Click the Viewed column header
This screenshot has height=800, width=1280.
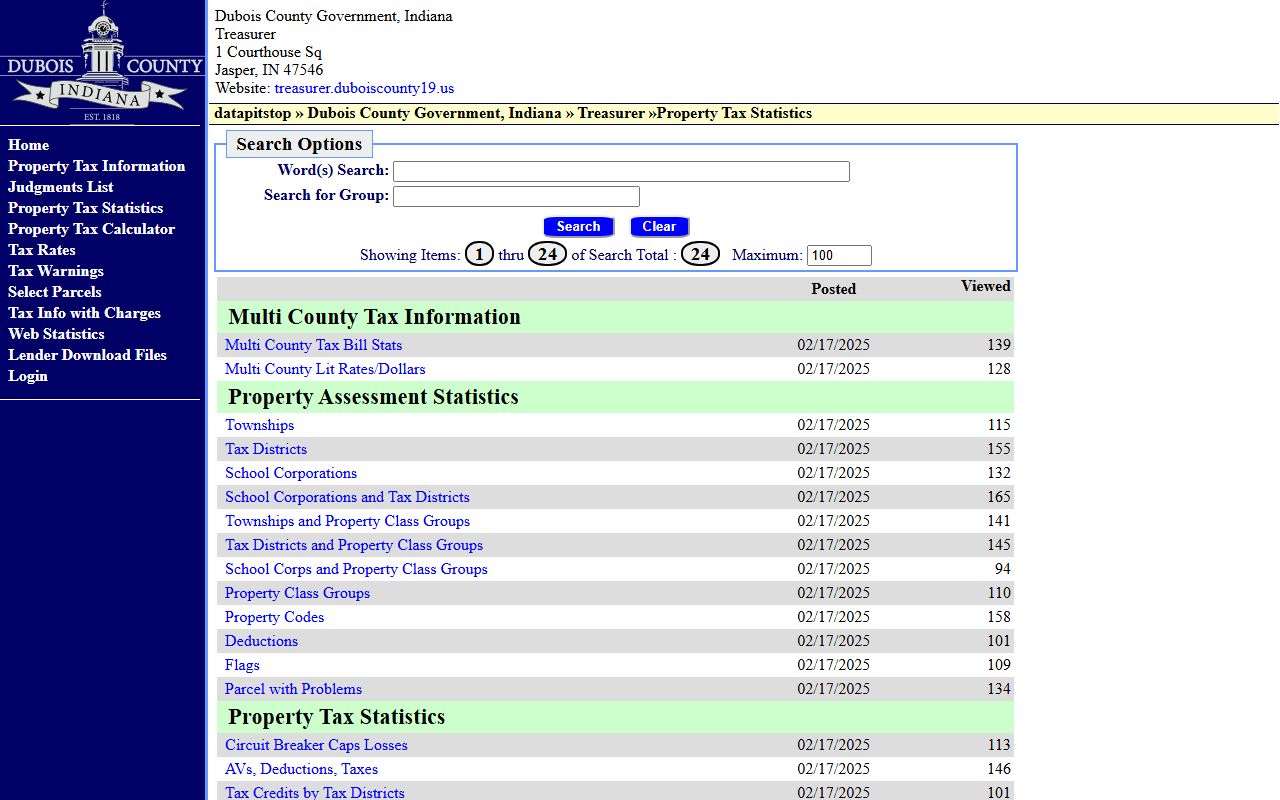(986, 286)
